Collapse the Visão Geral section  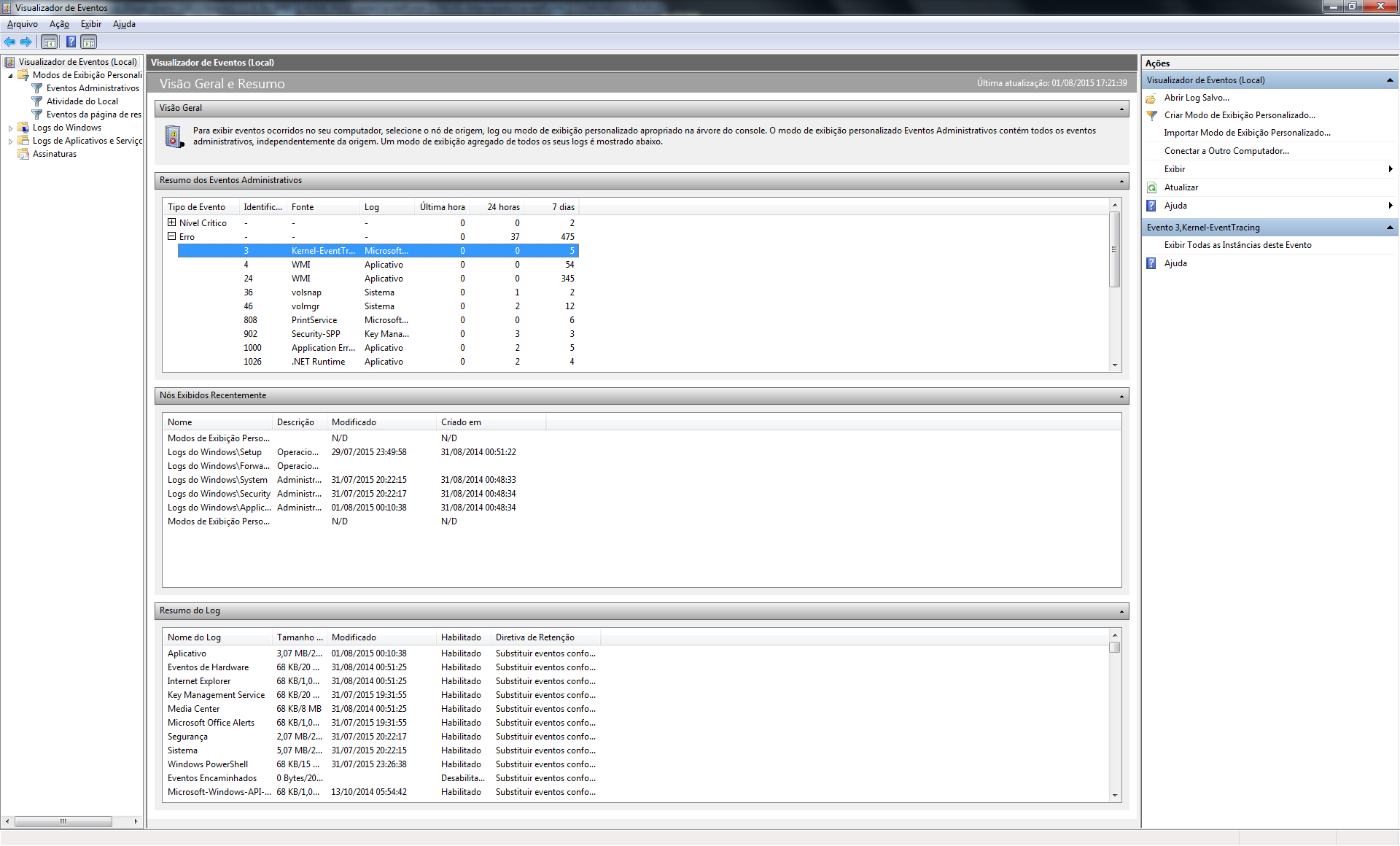(1121, 109)
